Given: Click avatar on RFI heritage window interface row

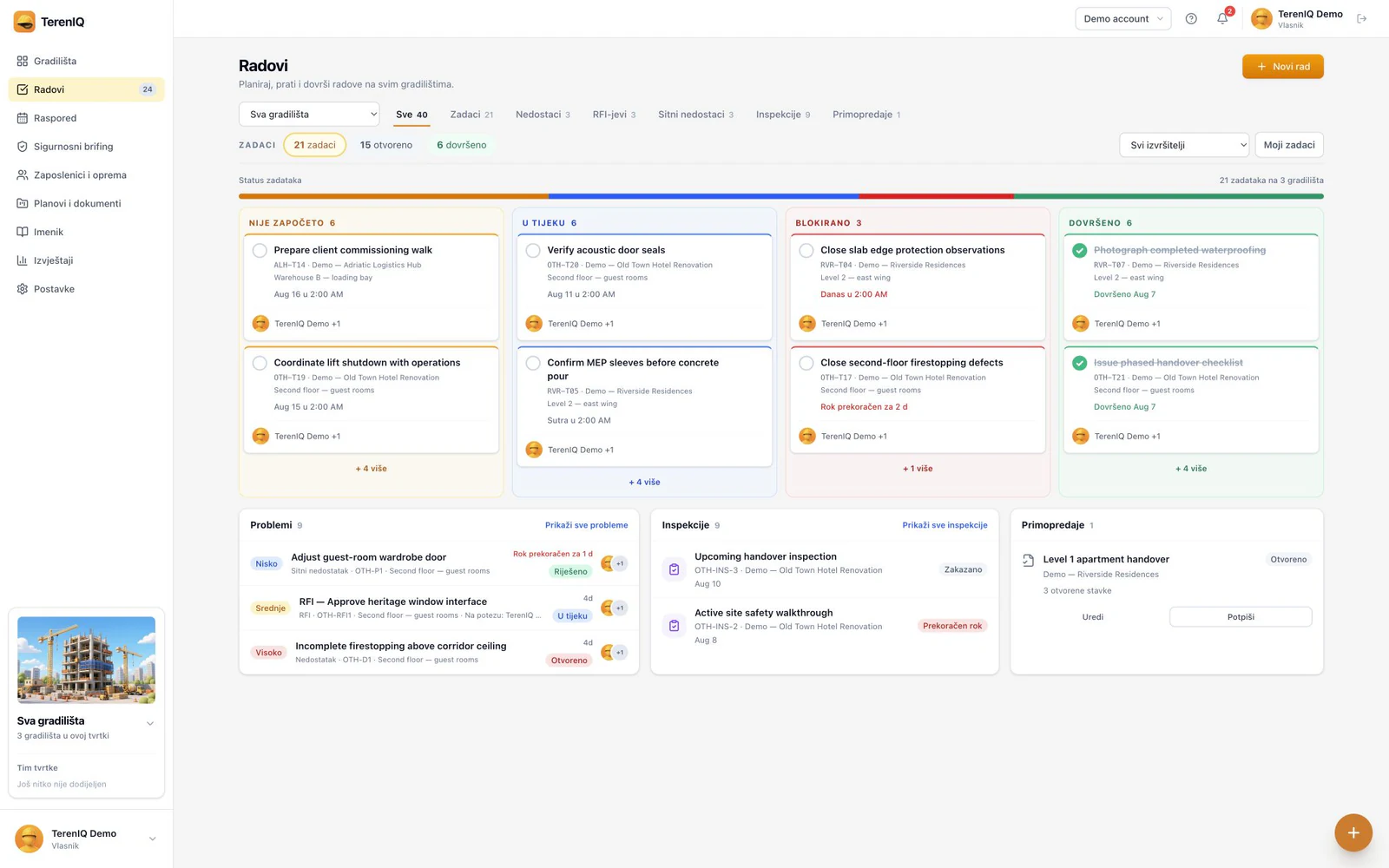Looking at the screenshot, I should click(609, 608).
